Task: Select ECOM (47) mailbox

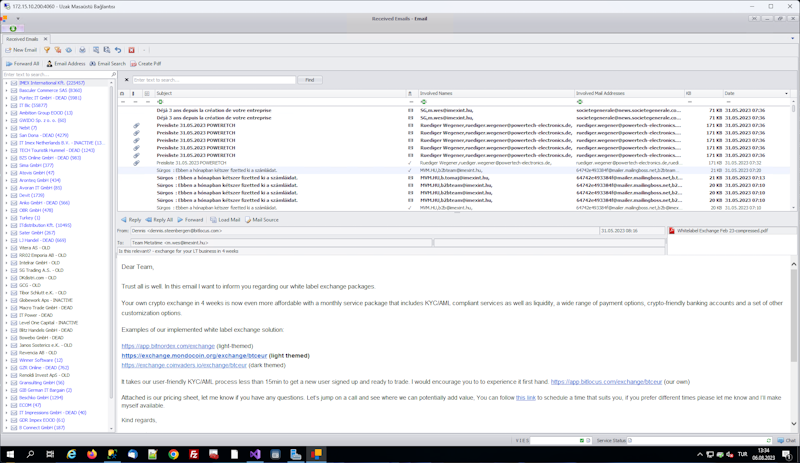Action: click(x=30, y=405)
